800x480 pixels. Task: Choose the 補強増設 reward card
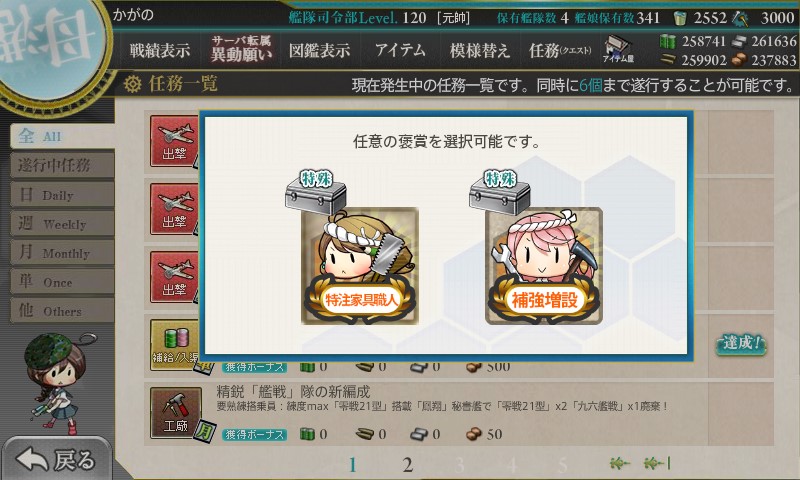pos(543,265)
